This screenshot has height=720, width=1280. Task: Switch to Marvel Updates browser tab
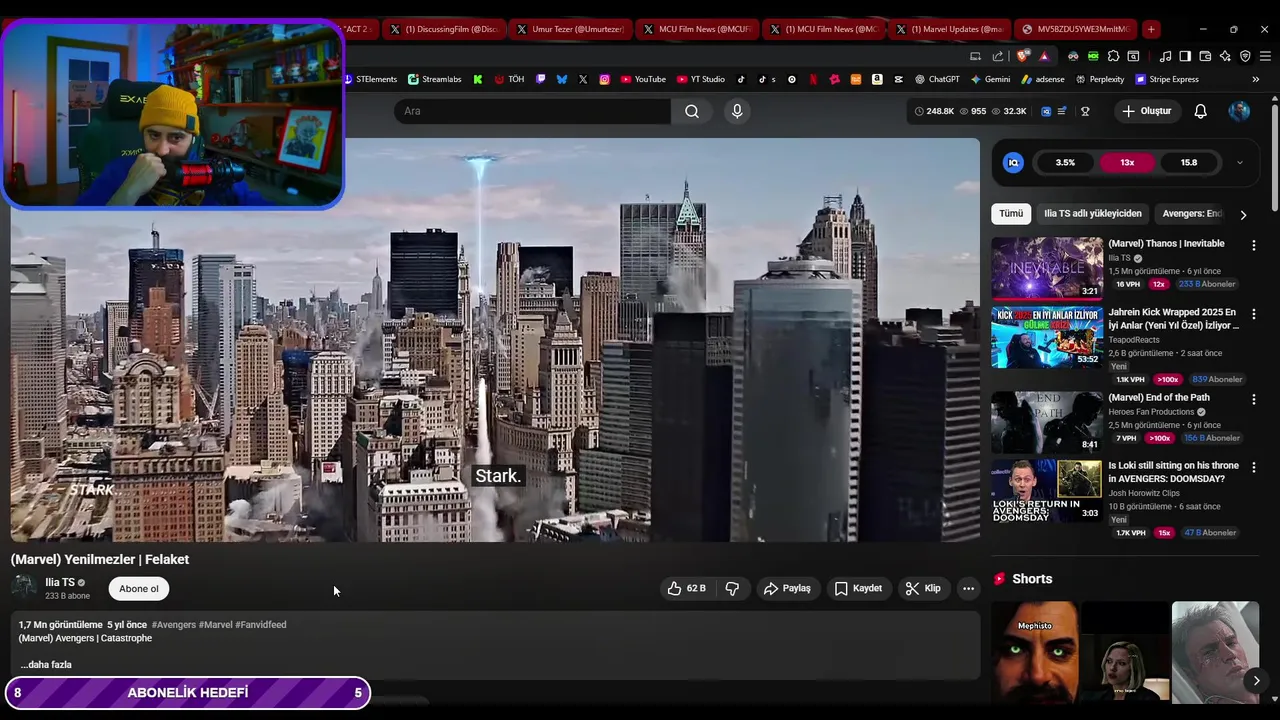(x=949, y=29)
